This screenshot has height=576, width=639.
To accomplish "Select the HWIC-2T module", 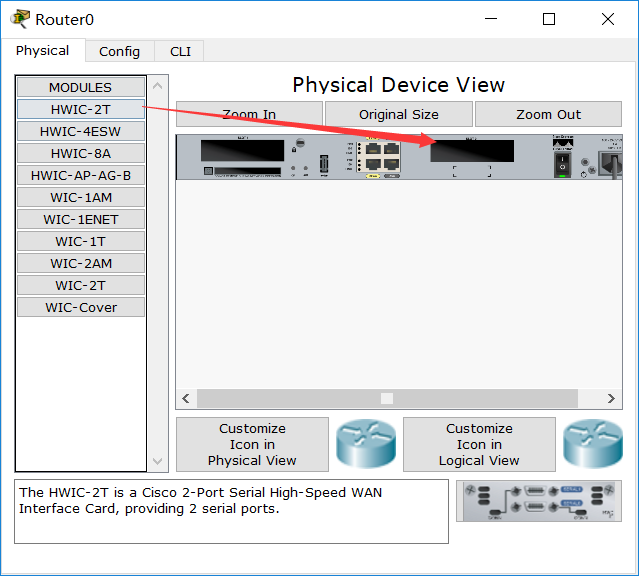I will click(81, 109).
